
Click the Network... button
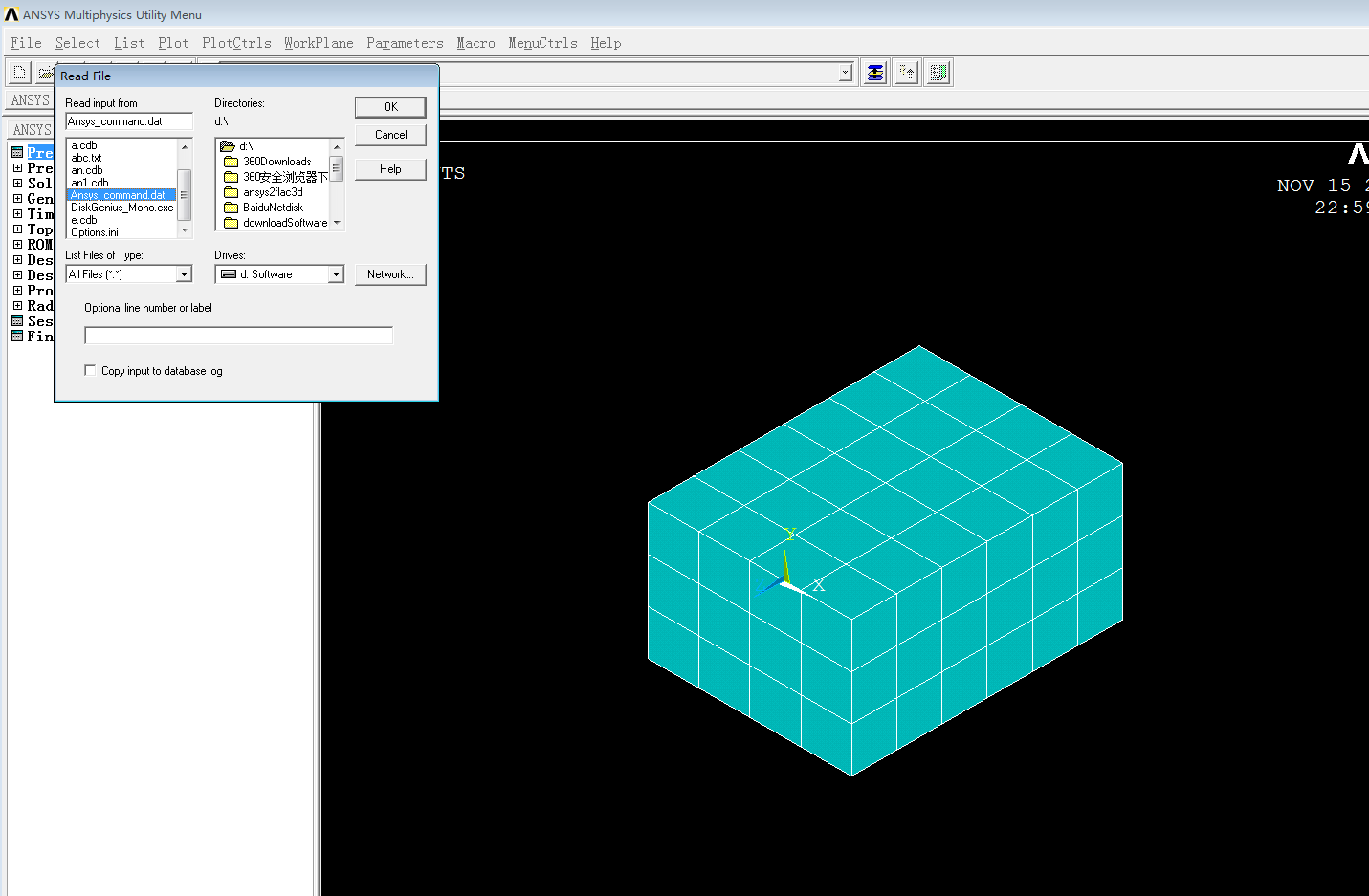tap(390, 274)
